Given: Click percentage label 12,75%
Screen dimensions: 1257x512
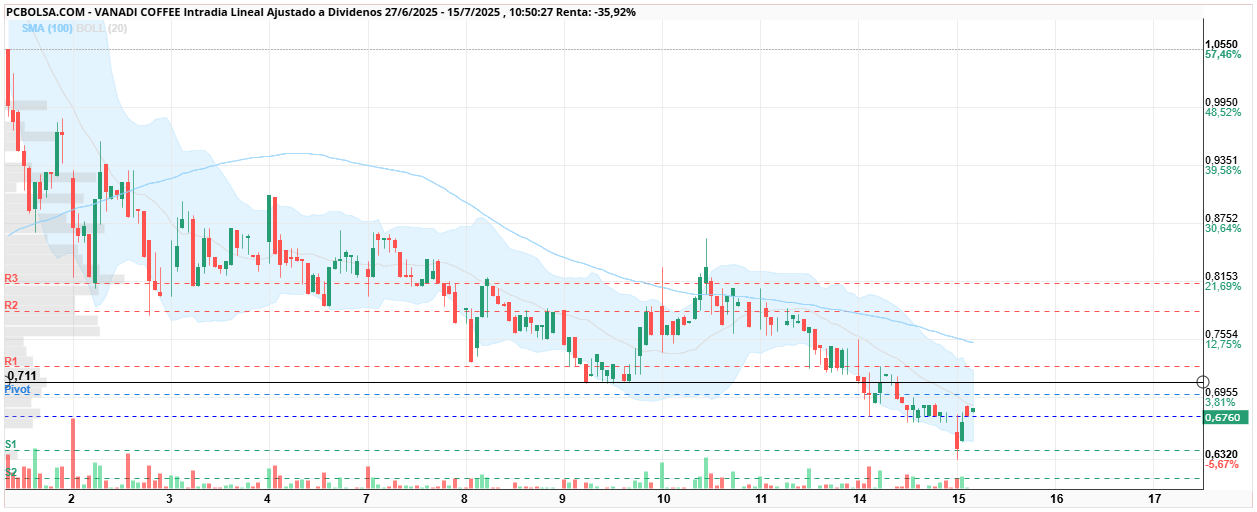Looking at the screenshot, I should pyautogui.click(x=1223, y=344).
